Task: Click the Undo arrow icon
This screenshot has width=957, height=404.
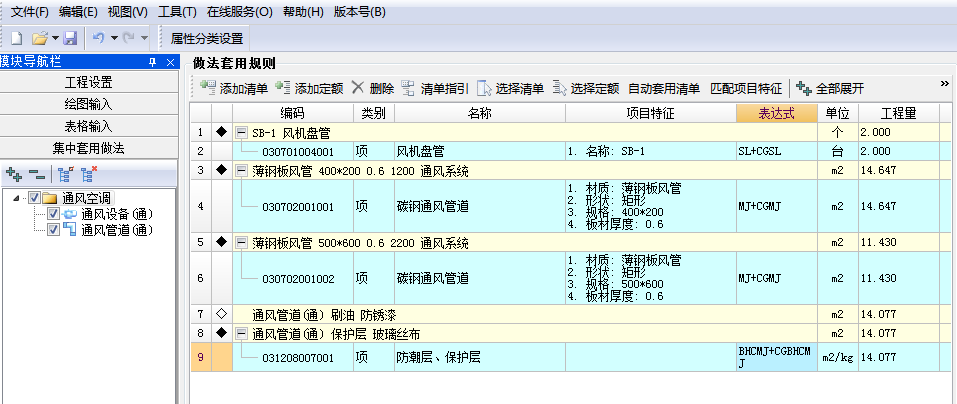Action: (98, 38)
